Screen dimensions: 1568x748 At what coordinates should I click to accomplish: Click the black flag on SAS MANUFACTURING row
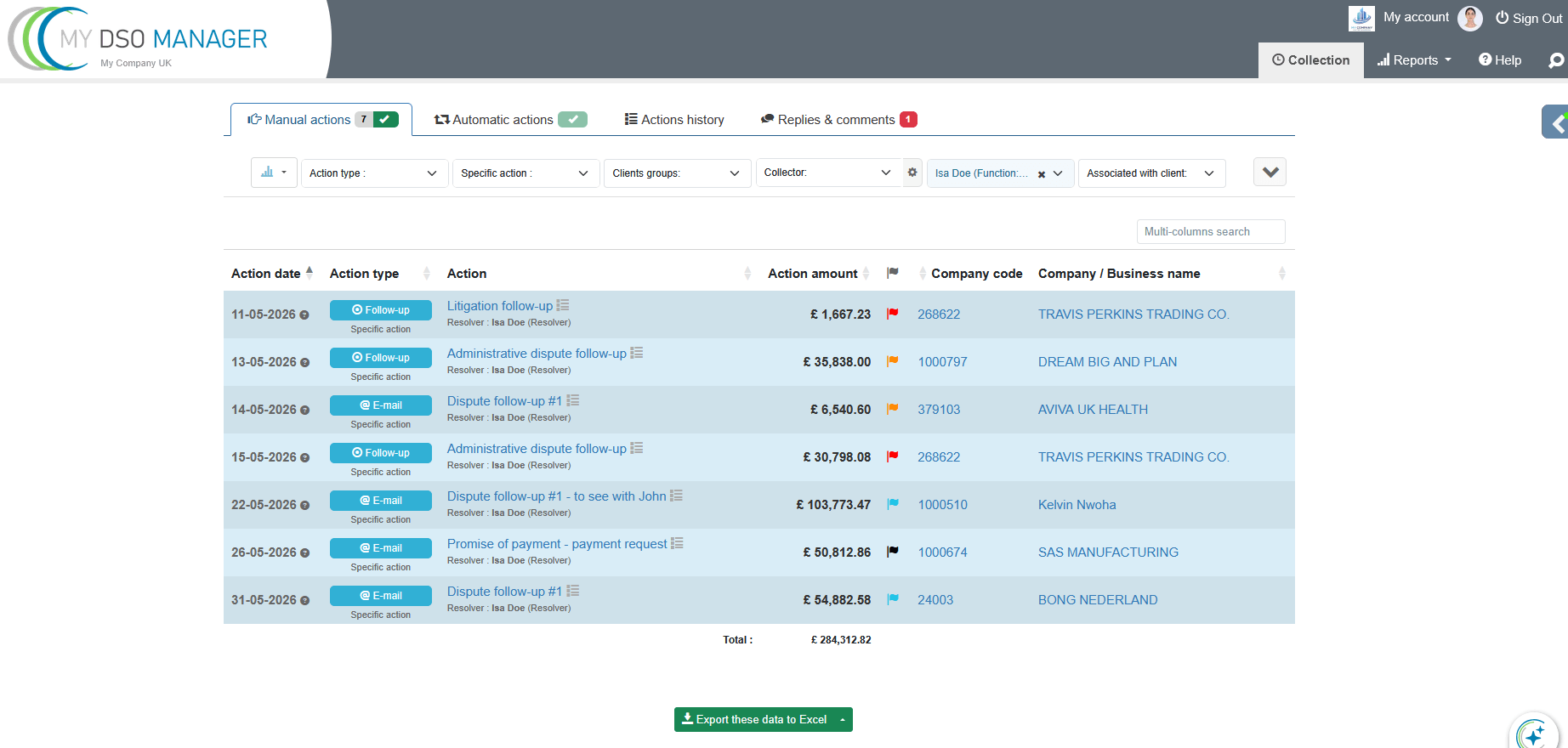(893, 552)
